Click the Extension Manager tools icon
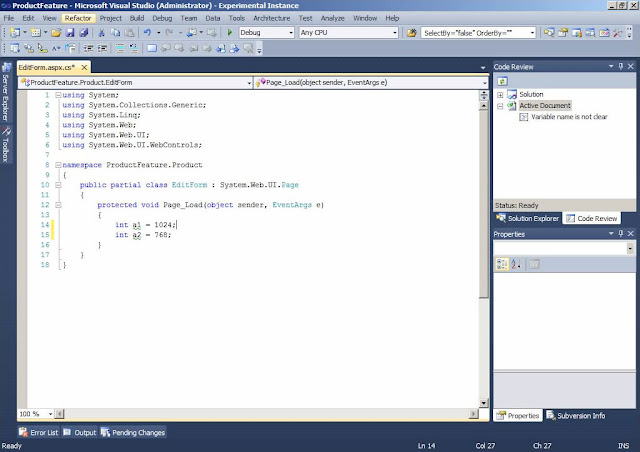 coord(618,33)
